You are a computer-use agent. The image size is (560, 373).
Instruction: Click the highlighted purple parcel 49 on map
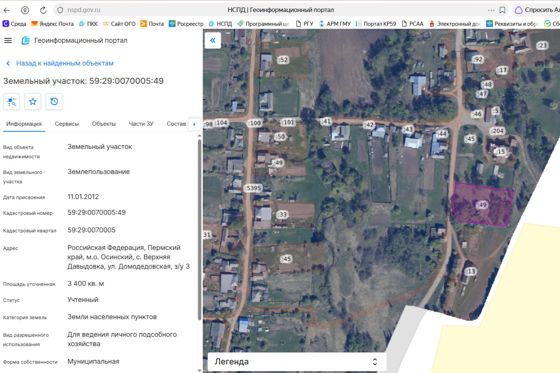[x=481, y=204]
